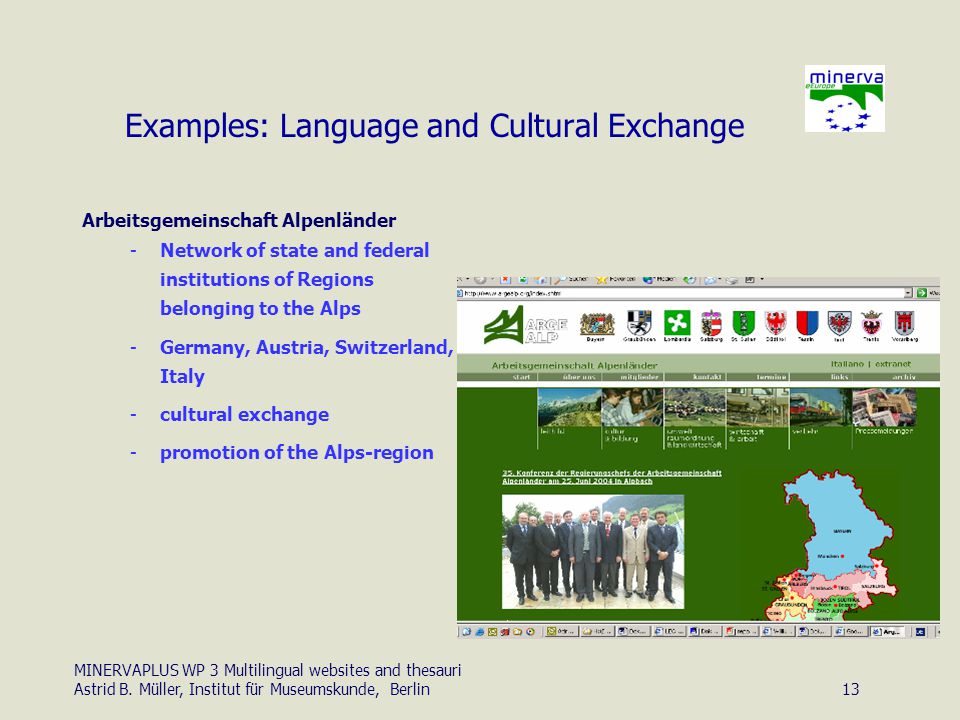Click slide number 13

coord(850,689)
